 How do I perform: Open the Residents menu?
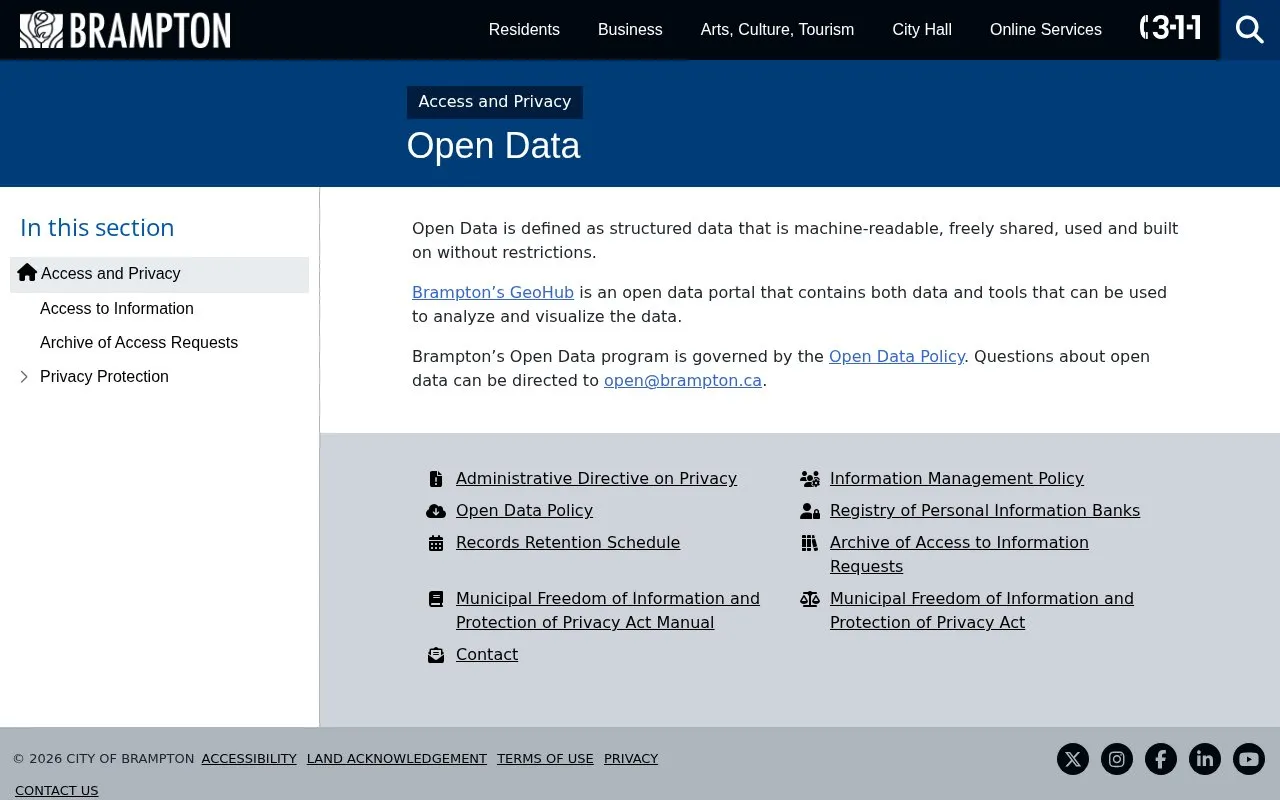pos(524,30)
